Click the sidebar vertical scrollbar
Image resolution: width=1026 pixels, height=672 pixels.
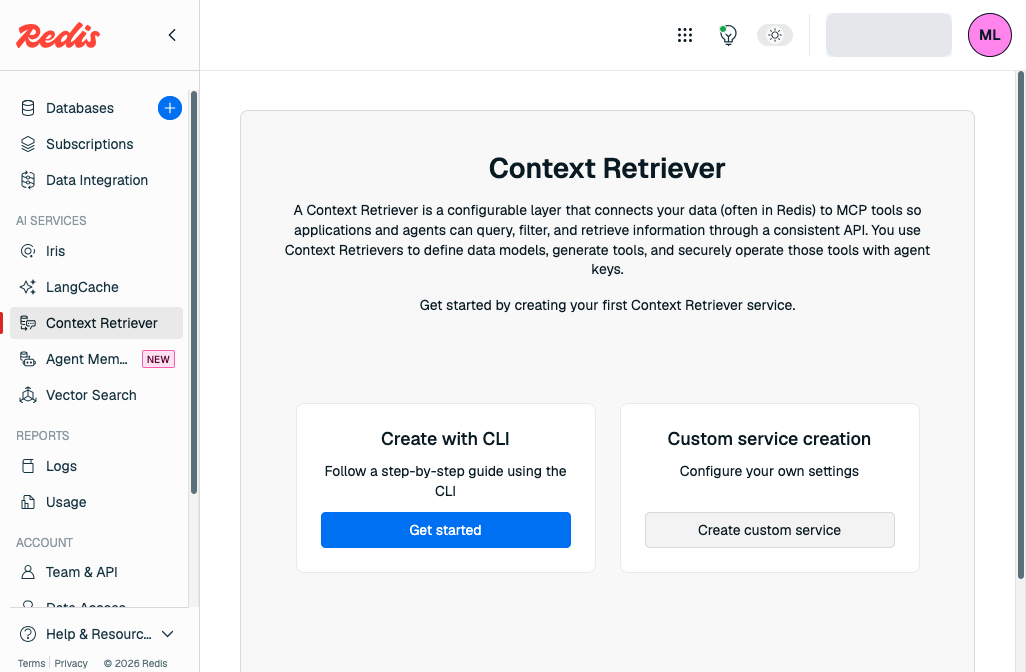(194, 292)
